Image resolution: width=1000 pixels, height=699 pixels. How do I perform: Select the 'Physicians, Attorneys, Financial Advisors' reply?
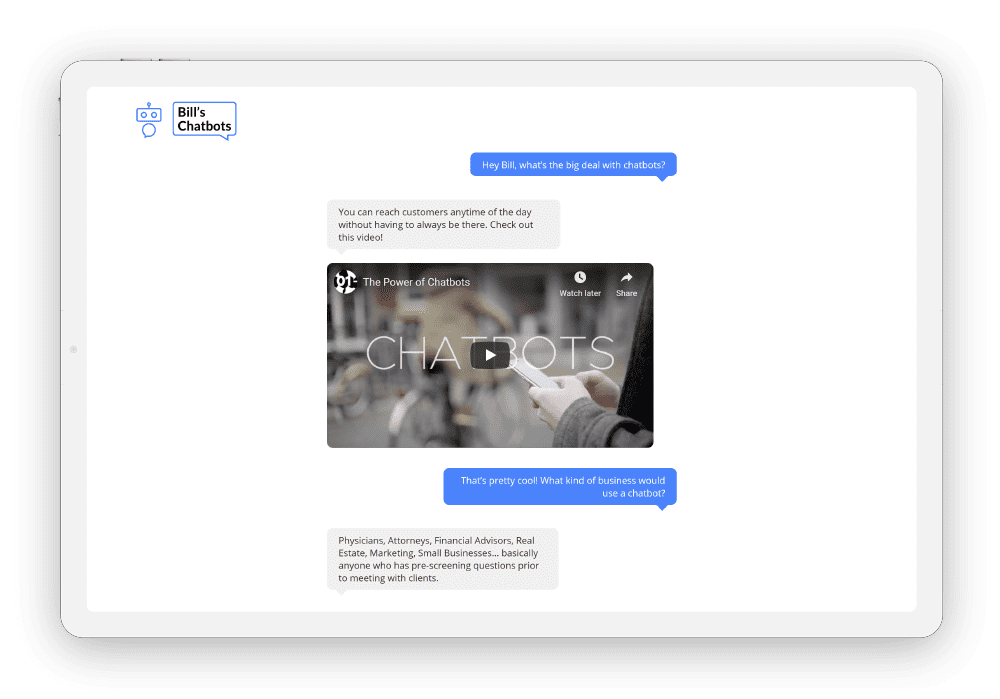(x=443, y=559)
